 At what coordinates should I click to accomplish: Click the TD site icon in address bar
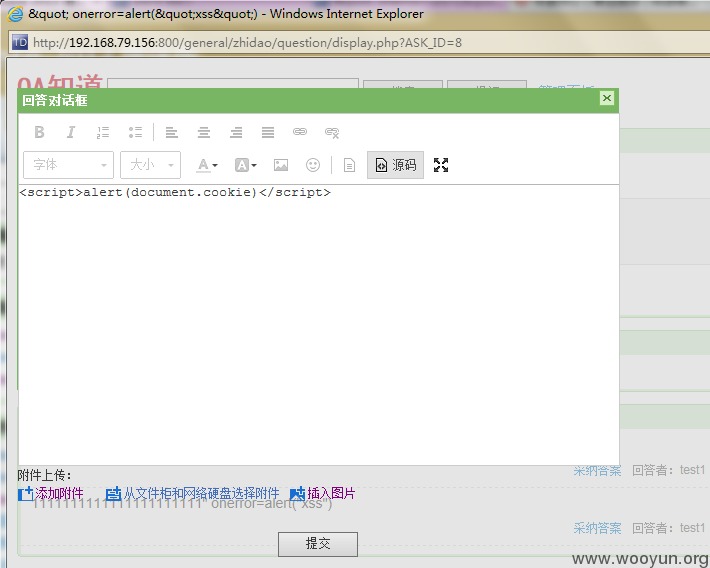19,43
